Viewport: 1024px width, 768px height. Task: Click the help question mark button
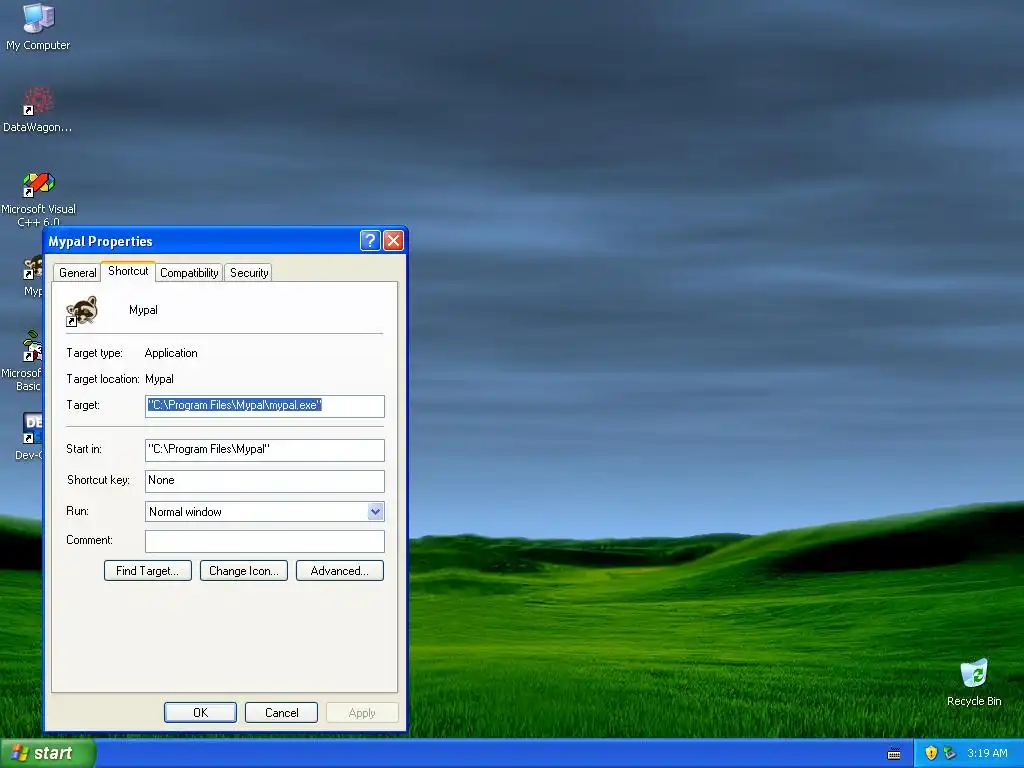[370, 240]
